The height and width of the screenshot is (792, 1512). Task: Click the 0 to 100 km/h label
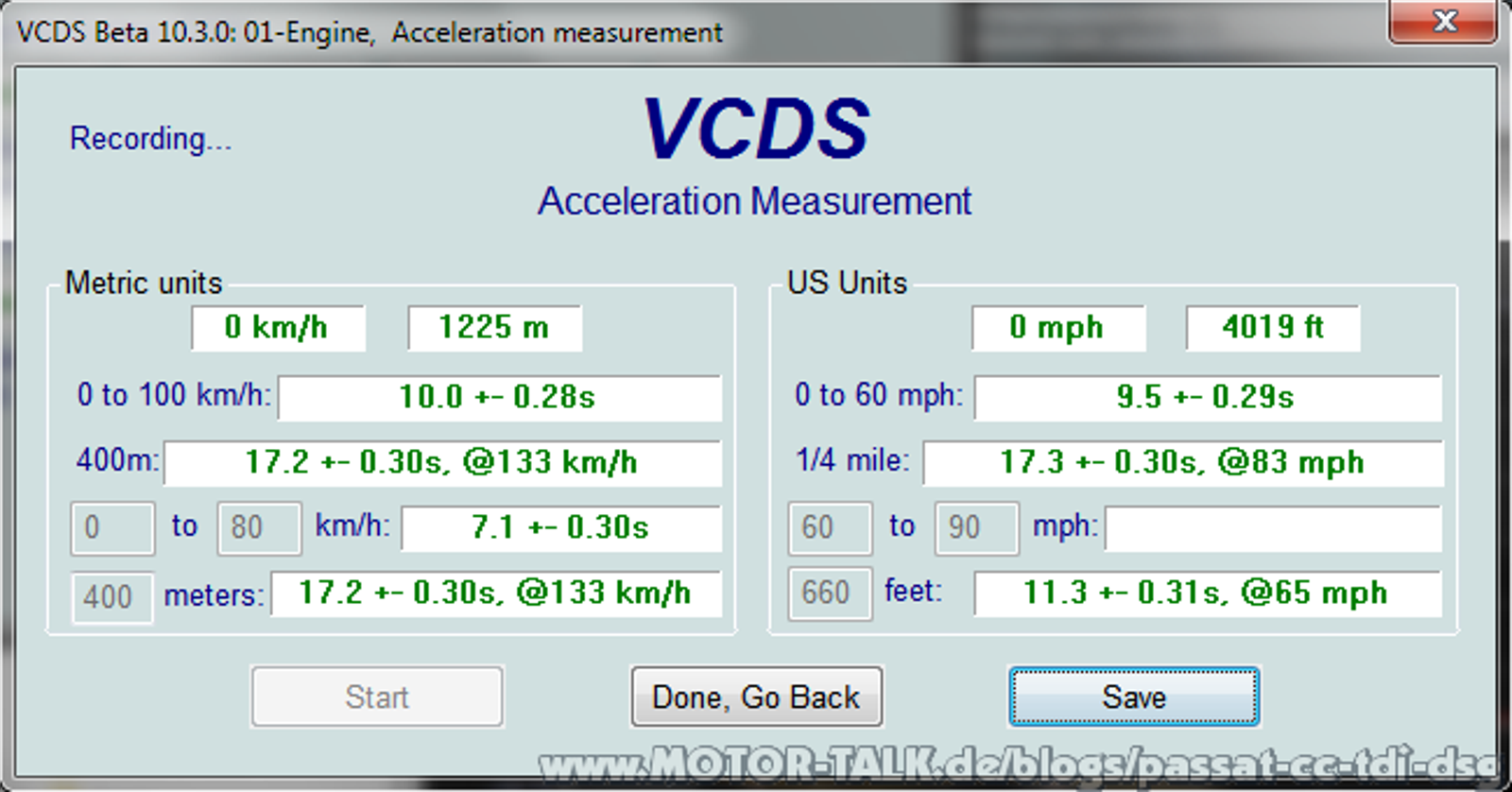174,395
